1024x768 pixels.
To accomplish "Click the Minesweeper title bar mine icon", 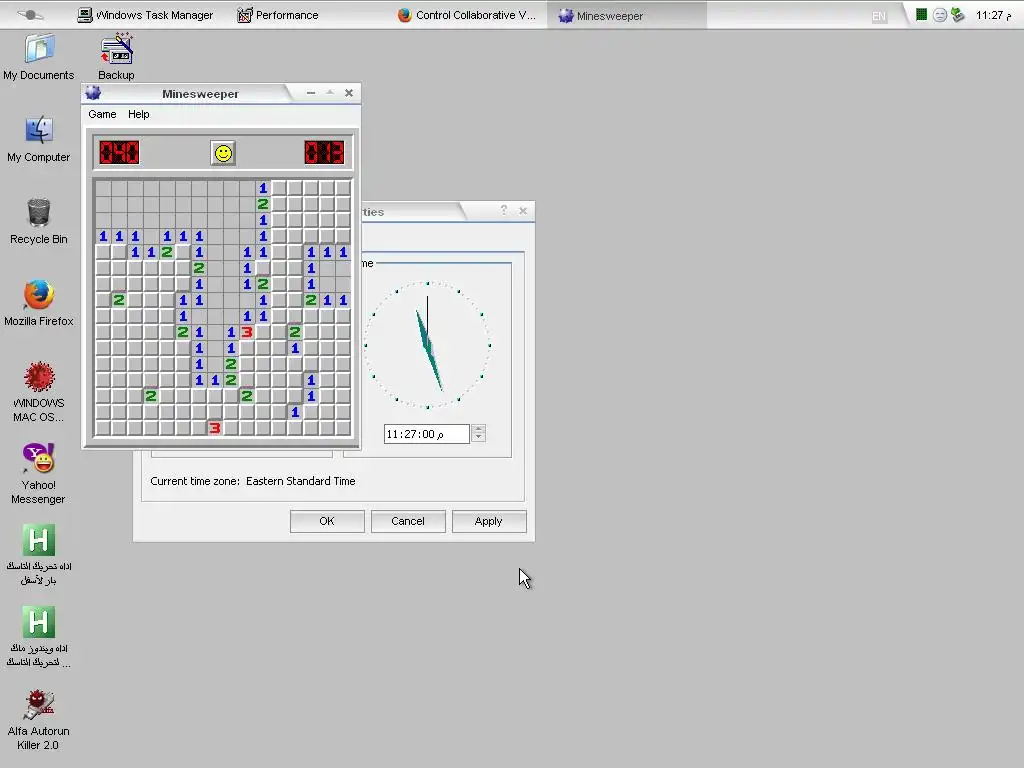I will [93, 93].
